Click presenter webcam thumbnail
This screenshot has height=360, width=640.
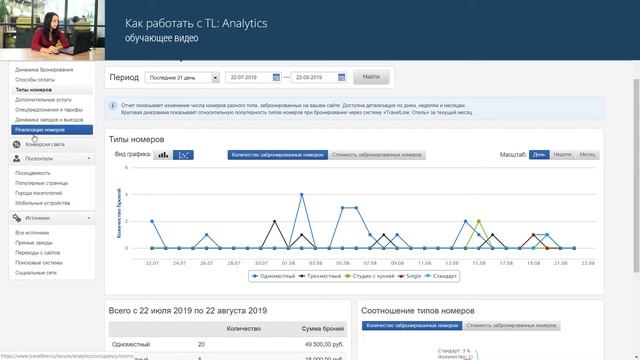click(52, 30)
